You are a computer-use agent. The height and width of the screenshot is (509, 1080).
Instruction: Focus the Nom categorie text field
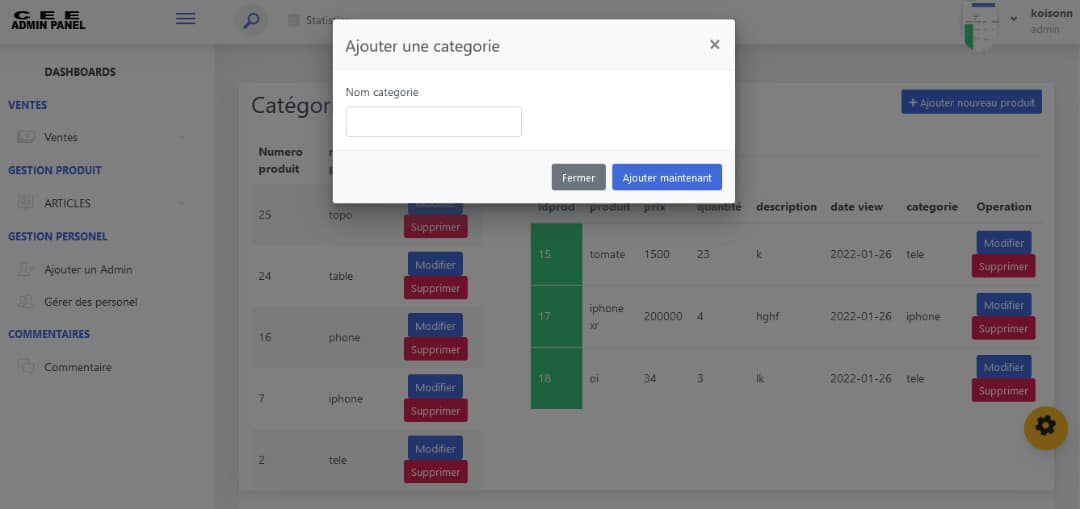coord(433,122)
